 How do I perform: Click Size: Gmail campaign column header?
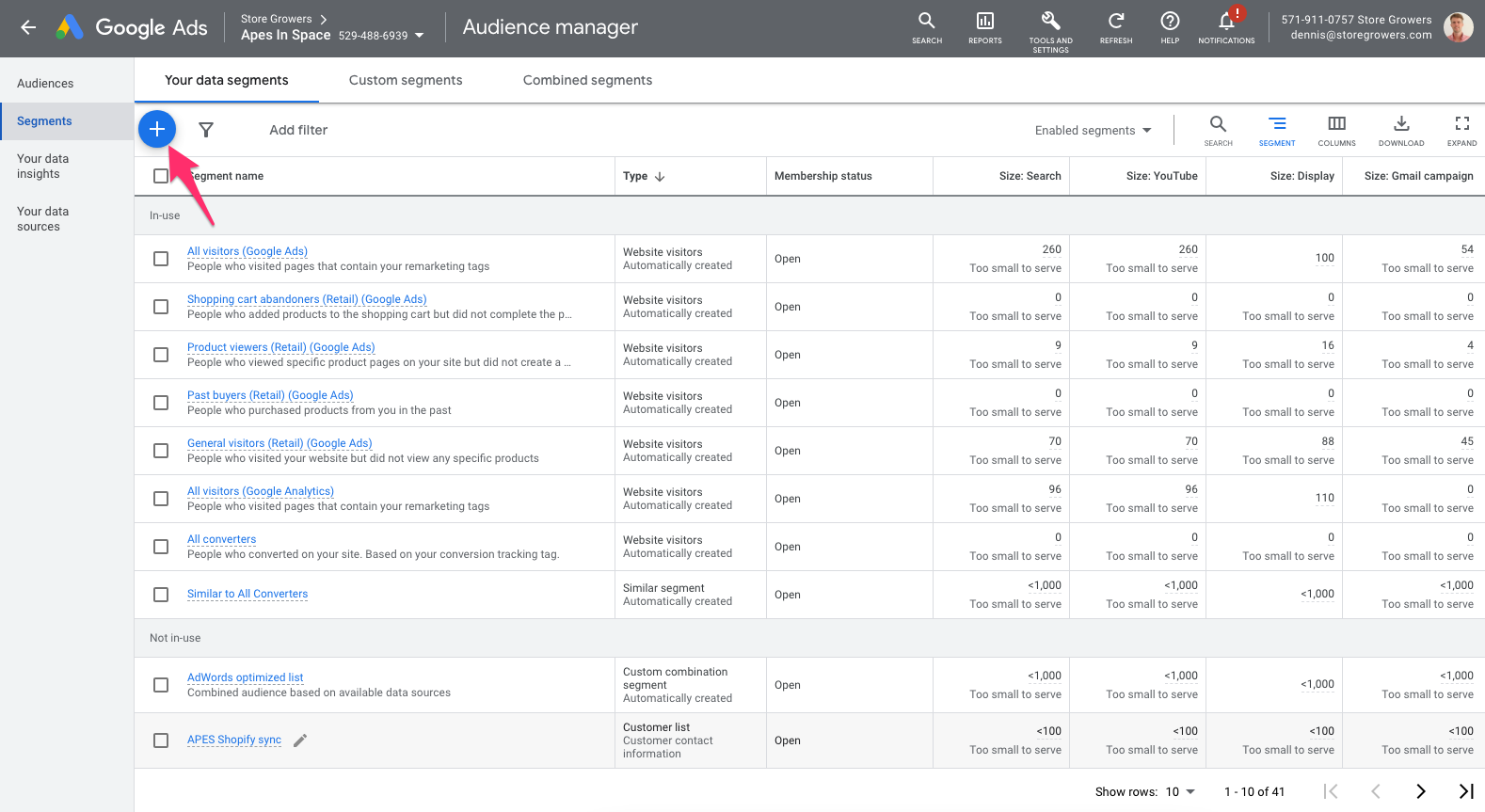click(x=1419, y=176)
